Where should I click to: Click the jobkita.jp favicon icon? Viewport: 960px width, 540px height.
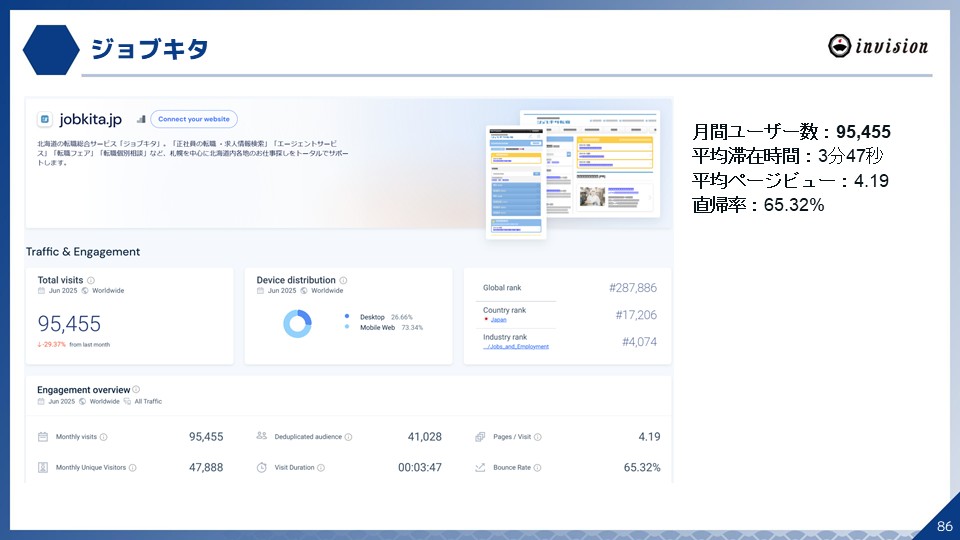pos(45,119)
